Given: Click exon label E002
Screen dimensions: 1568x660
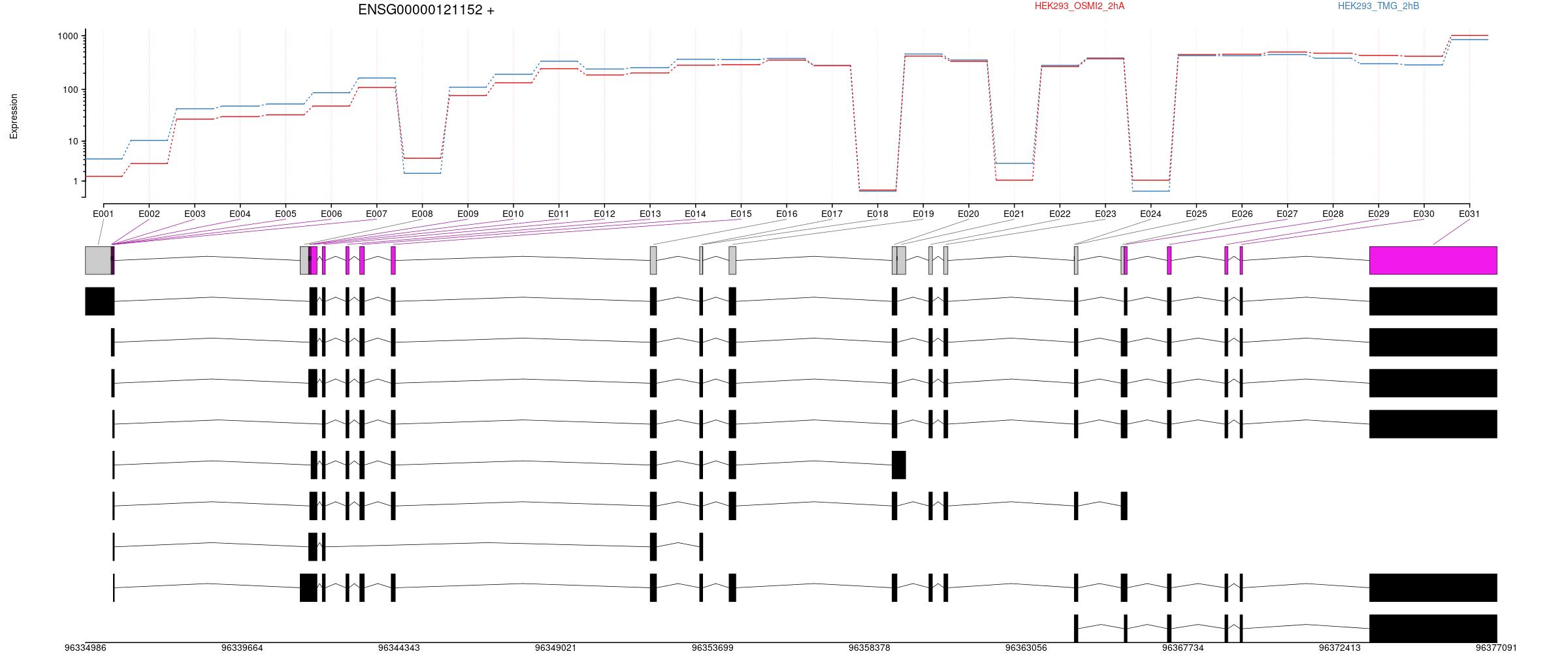Looking at the screenshot, I should coord(149,214).
